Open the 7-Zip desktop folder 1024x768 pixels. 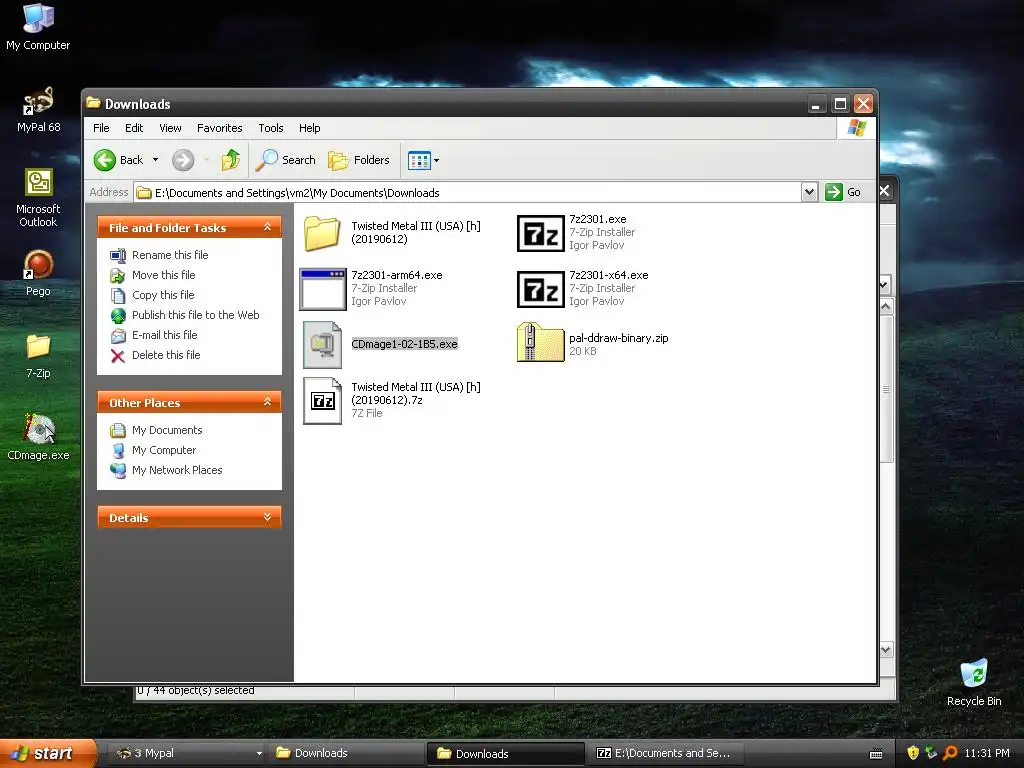38,356
